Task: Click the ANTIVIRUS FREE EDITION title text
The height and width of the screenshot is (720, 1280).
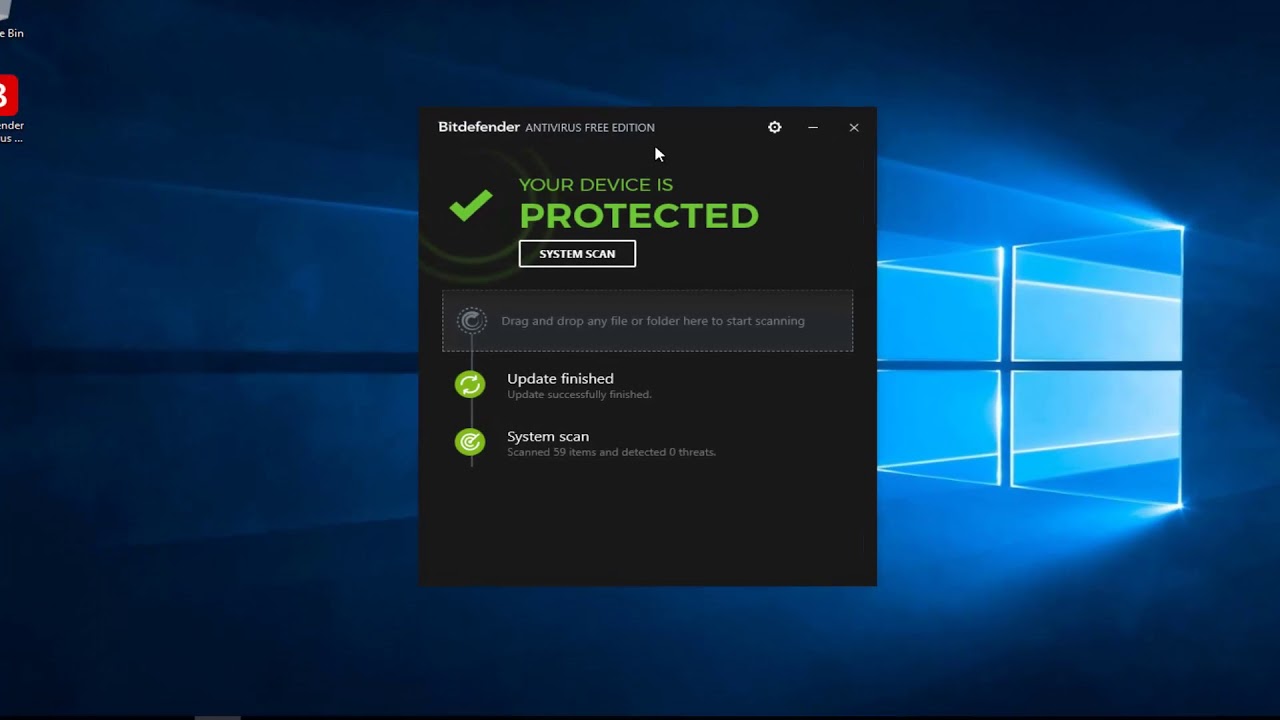Action: (590, 128)
